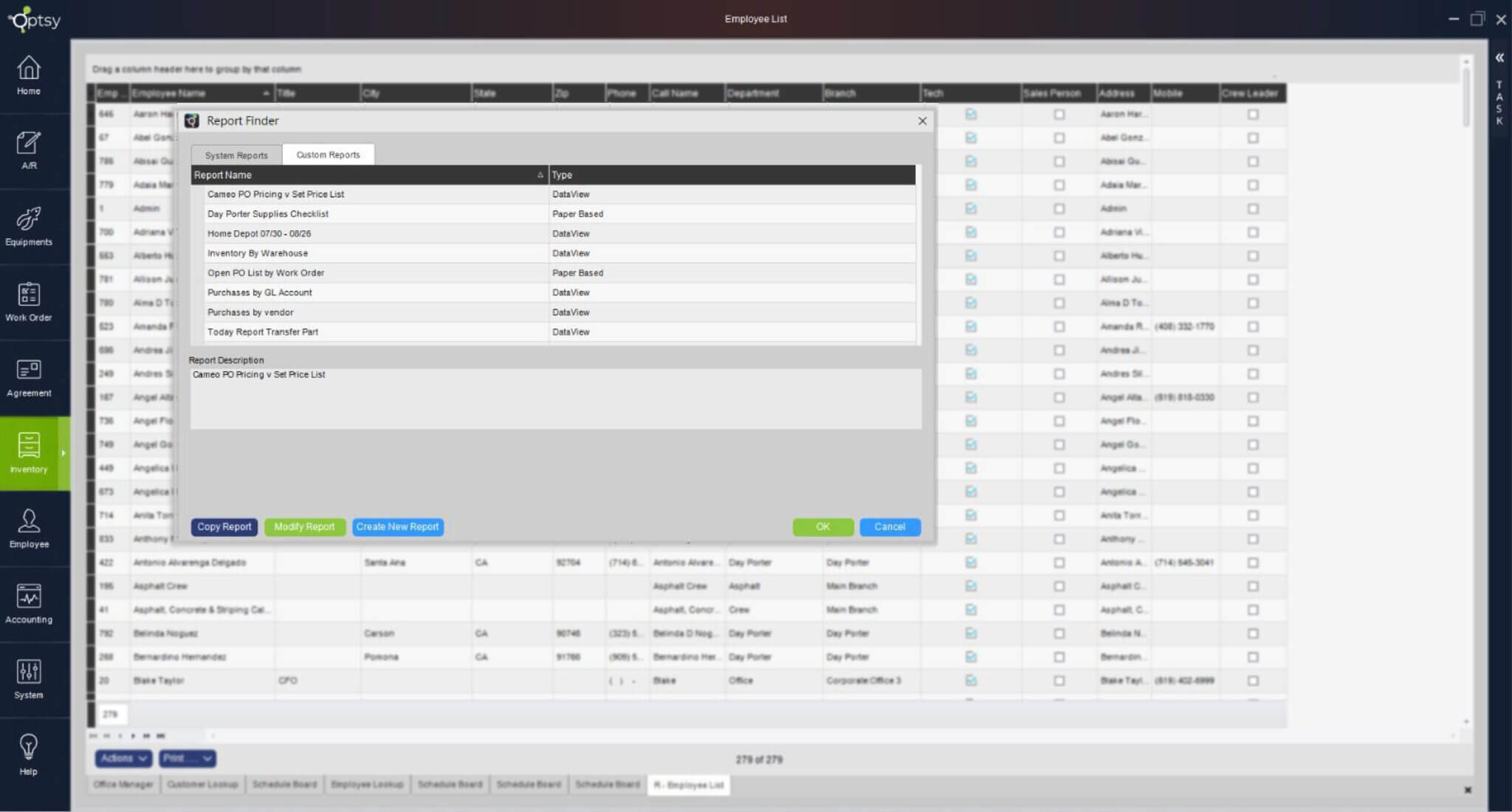
Task: Open the Print dropdown button
Action: click(x=188, y=758)
